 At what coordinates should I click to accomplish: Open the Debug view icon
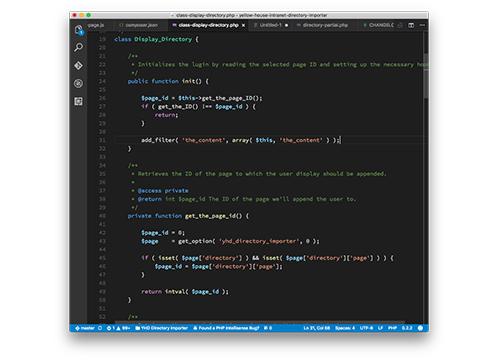coord(79,83)
